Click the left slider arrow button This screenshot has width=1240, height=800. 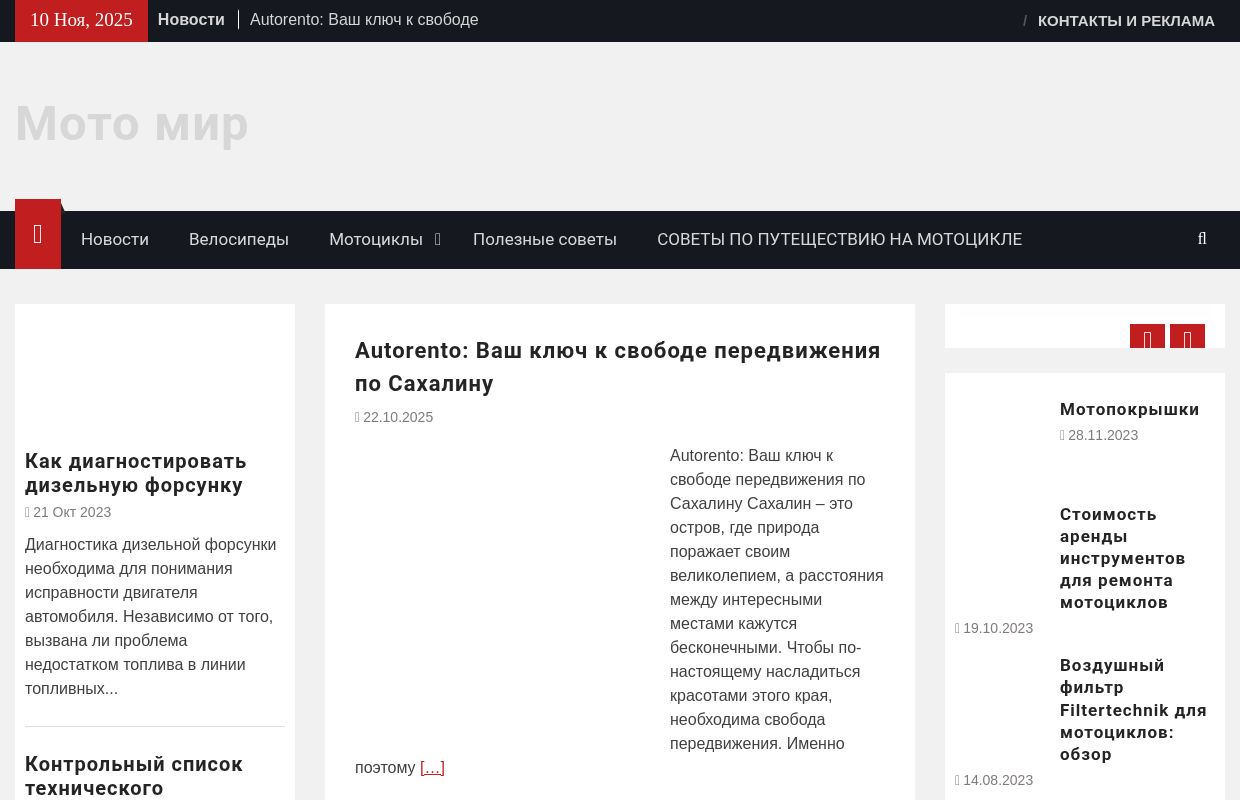(x=1147, y=338)
